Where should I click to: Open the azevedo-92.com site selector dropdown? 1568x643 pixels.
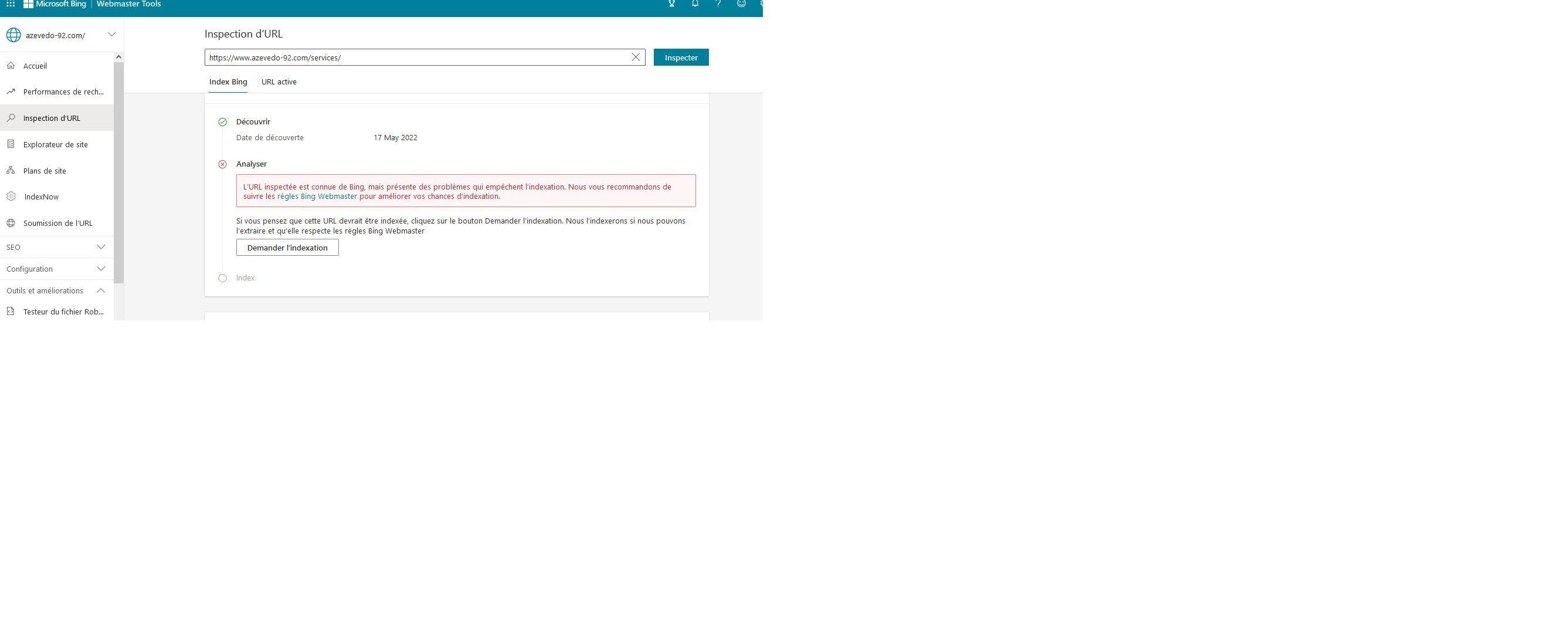111,35
